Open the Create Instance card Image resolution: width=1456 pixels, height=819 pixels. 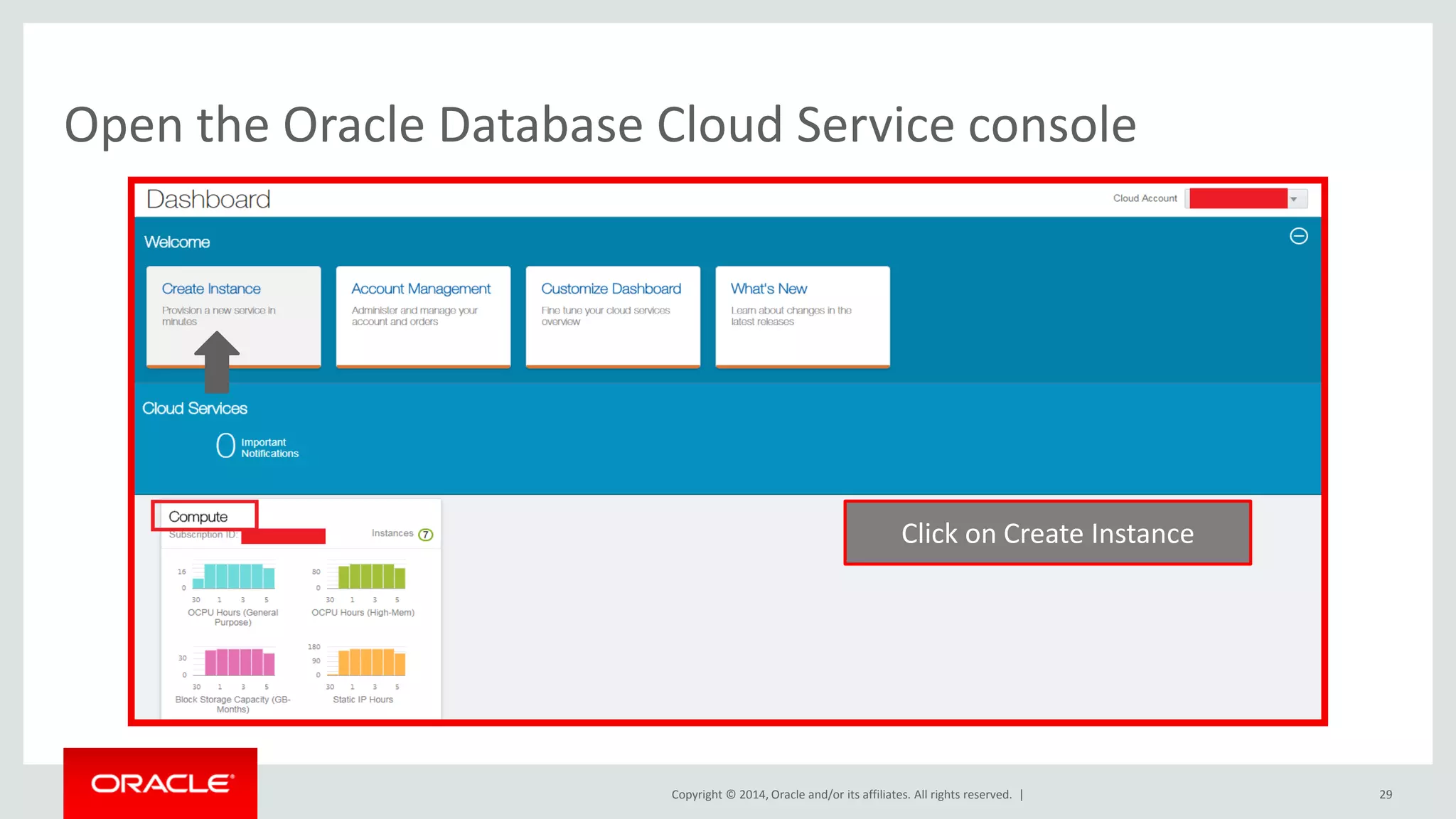[233, 317]
